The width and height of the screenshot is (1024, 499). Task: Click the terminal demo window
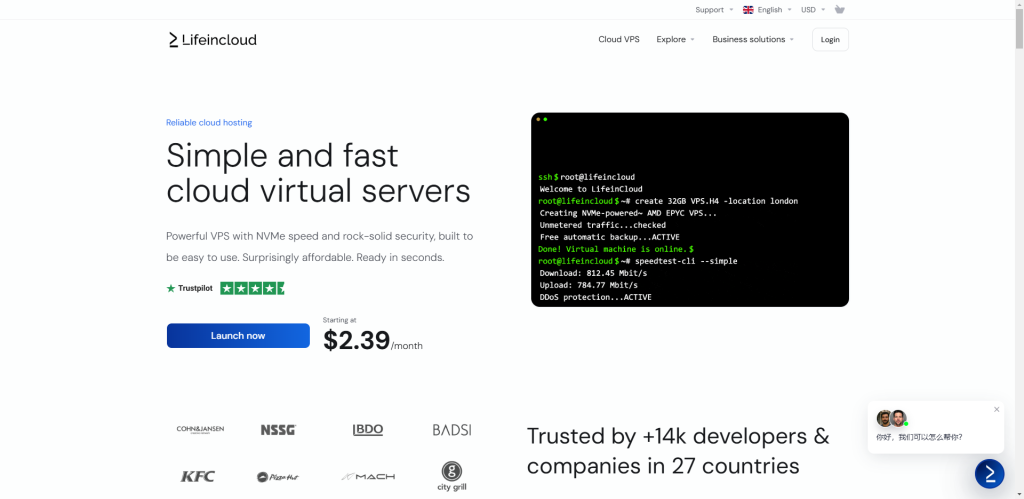coord(689,209)
